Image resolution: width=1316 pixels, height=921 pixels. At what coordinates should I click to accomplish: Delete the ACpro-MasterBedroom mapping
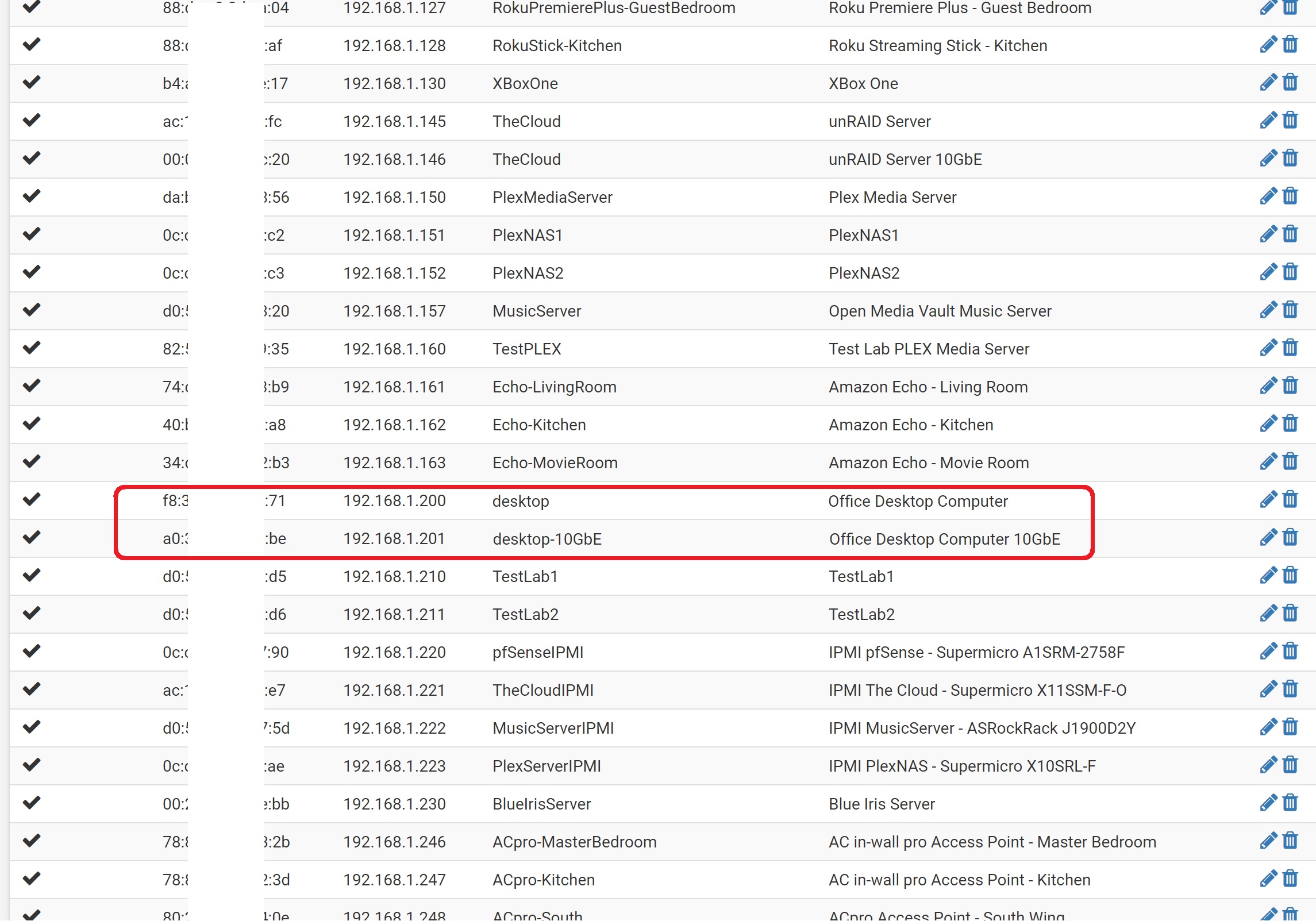click(1290, 841)
